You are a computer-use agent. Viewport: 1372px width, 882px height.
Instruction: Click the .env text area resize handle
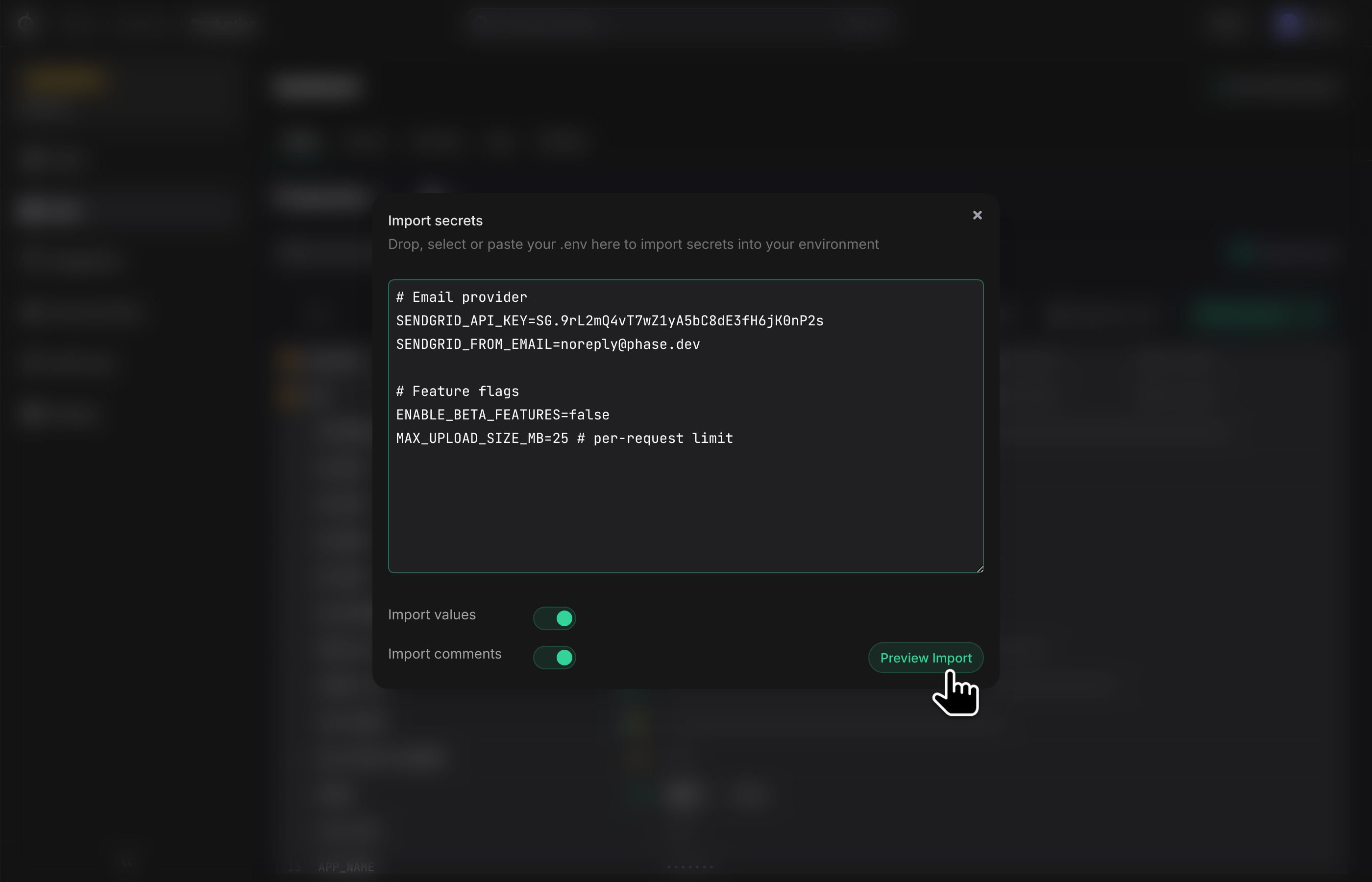(979, 569)
